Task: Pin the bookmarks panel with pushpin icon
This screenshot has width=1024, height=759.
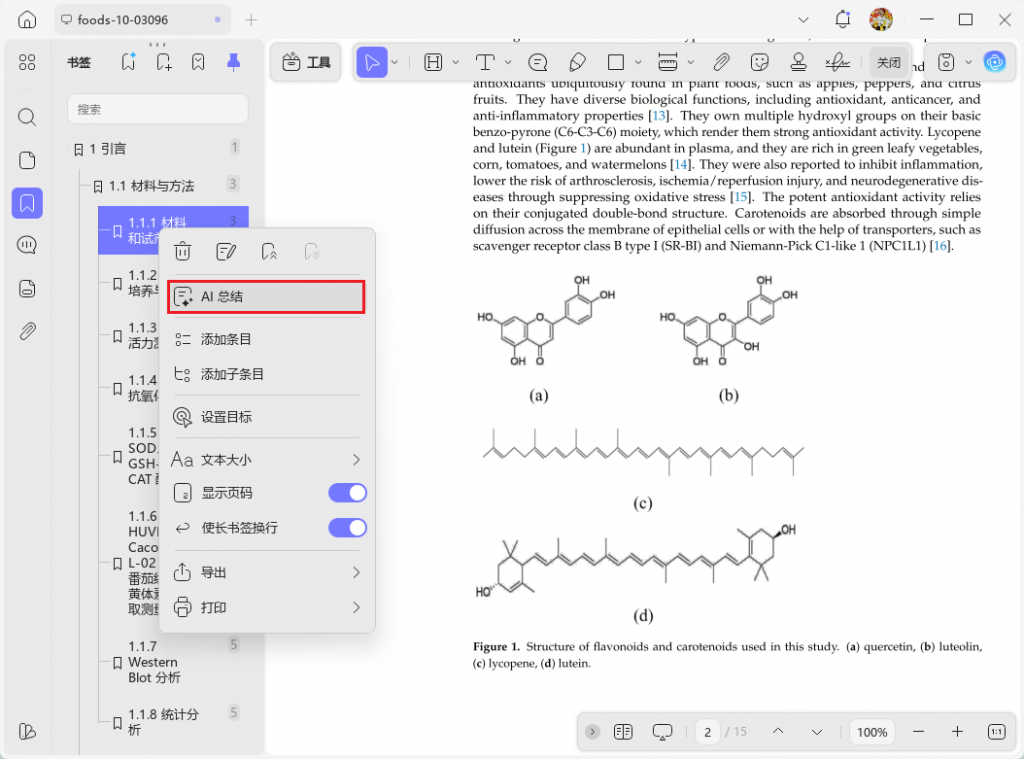Action: click(x=233, y=62)
